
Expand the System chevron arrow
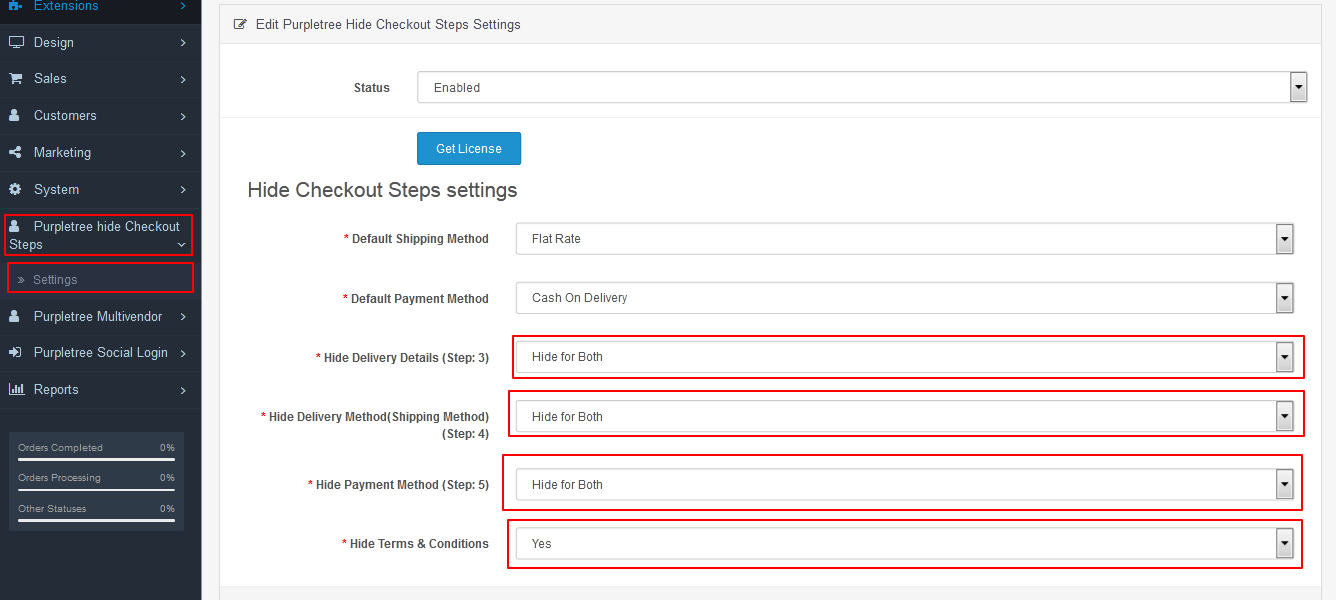pos(183,190)
